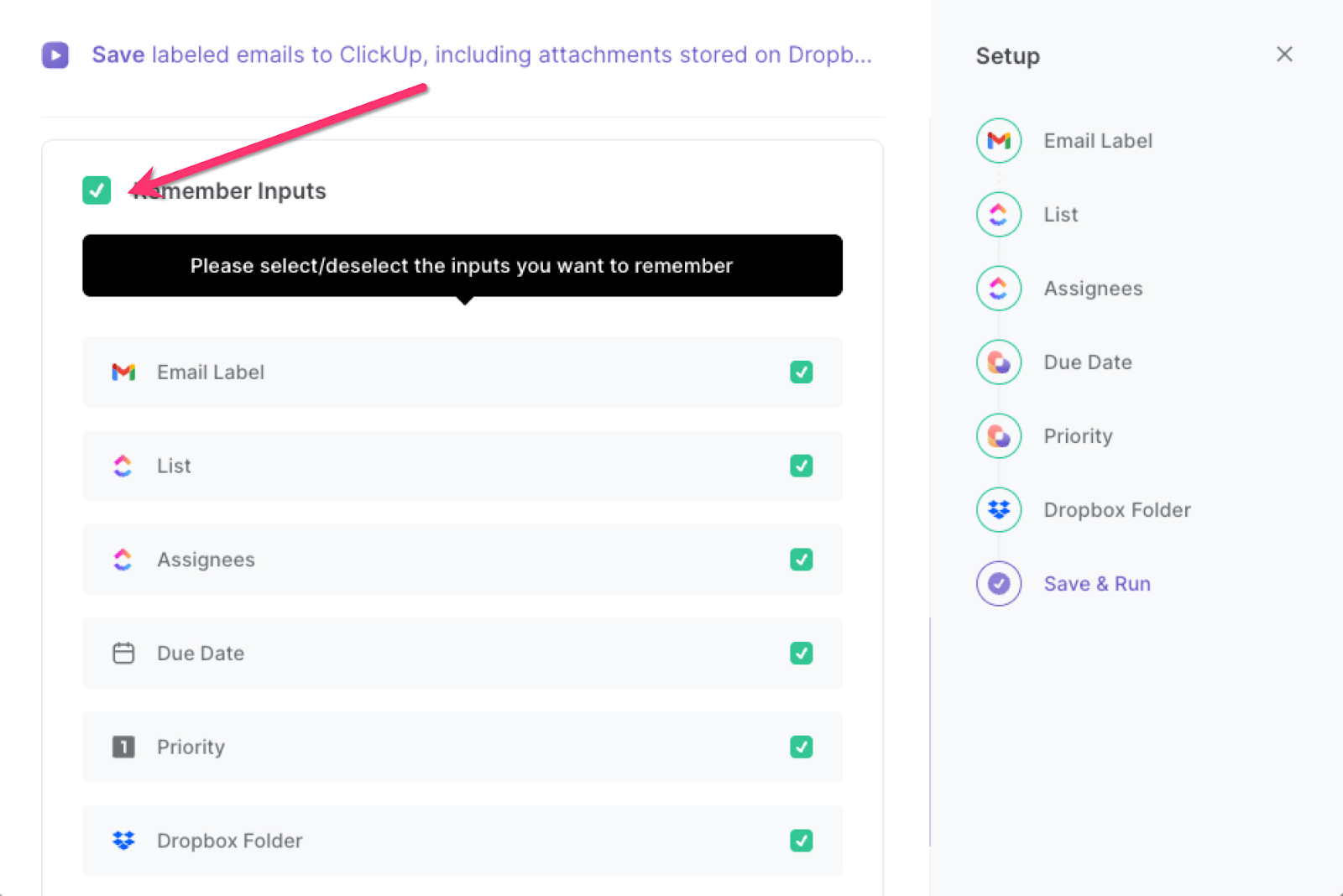The height and width of the screenshot is (896, 1343).
Task: Select the Assignees step in the Setup sidebar
Action: click(998, 288)
